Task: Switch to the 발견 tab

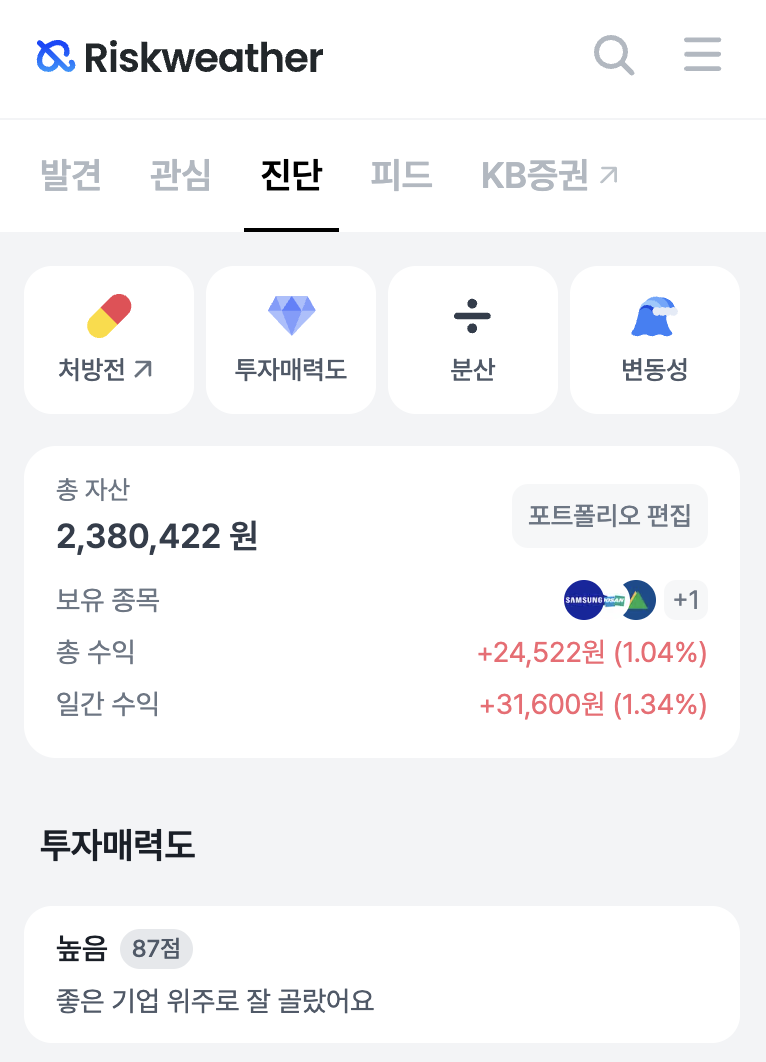Action: 70,176
